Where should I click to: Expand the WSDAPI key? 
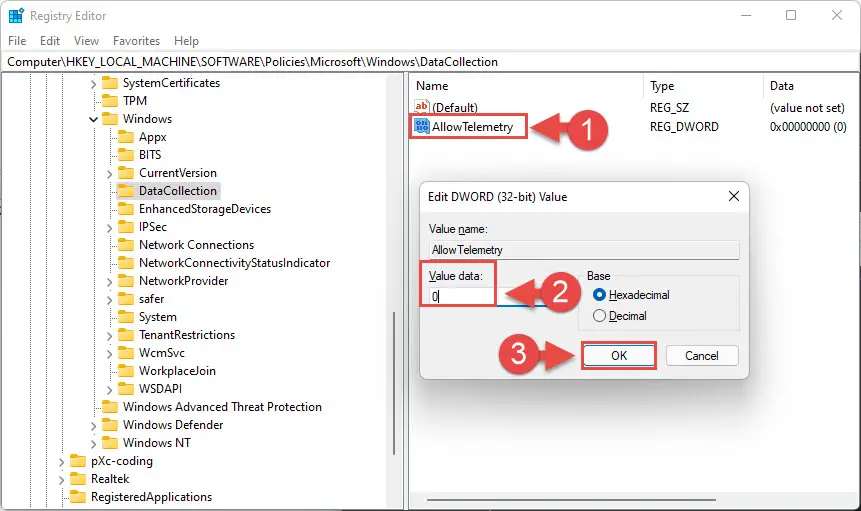click(x=109, y=390)
